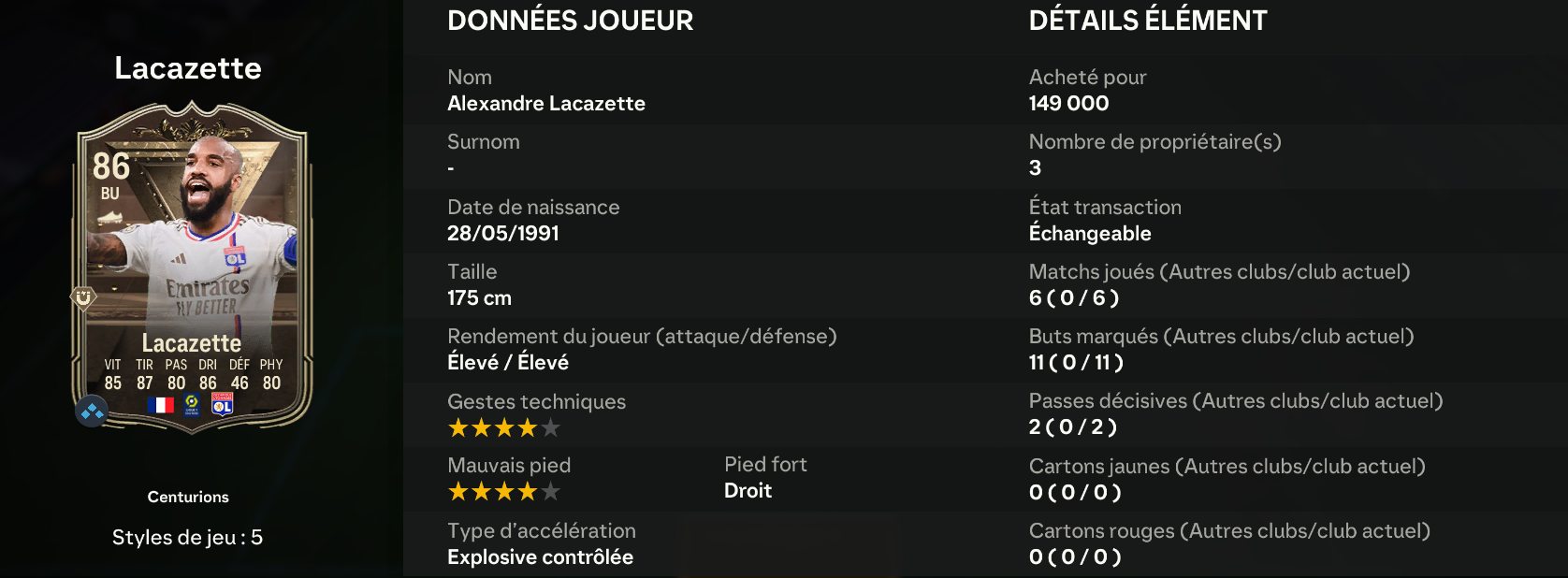This screenshot has height=578, width=1568.
Task: Select the DÉTAILS ÉLÉMENT heading
Action: click(1148, 21)
